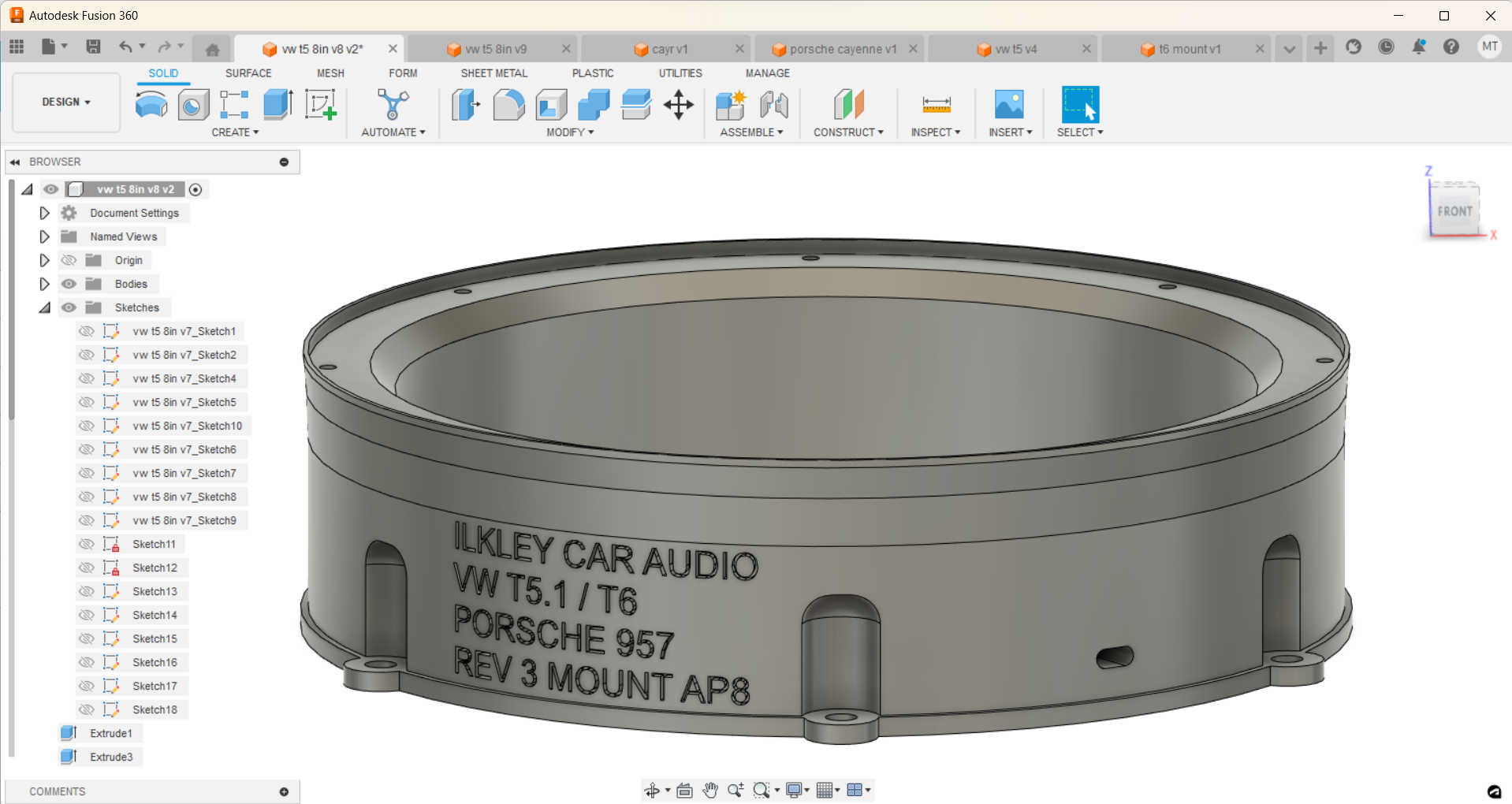Switch to the MESH tab

(330, 73)
